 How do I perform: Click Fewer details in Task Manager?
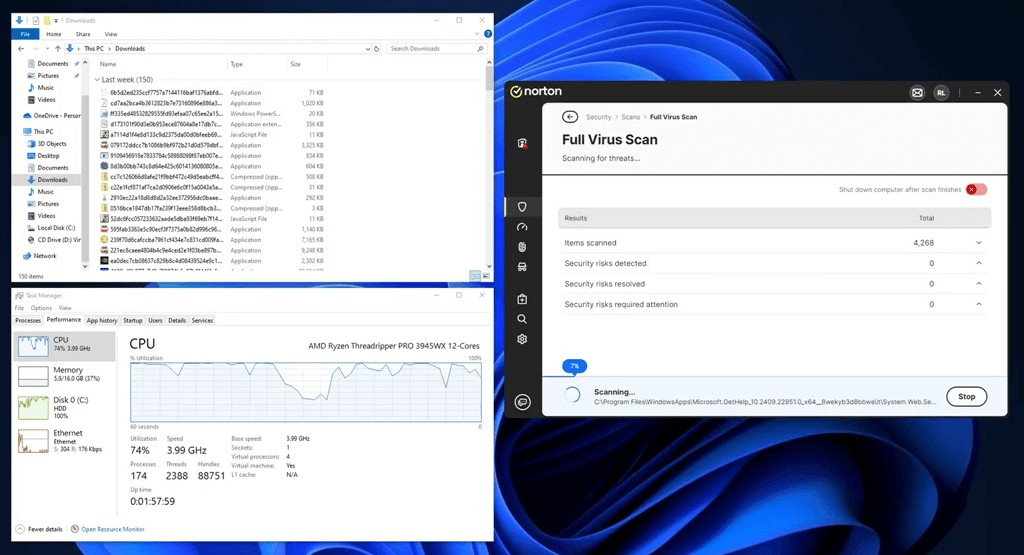click(39, 529)
